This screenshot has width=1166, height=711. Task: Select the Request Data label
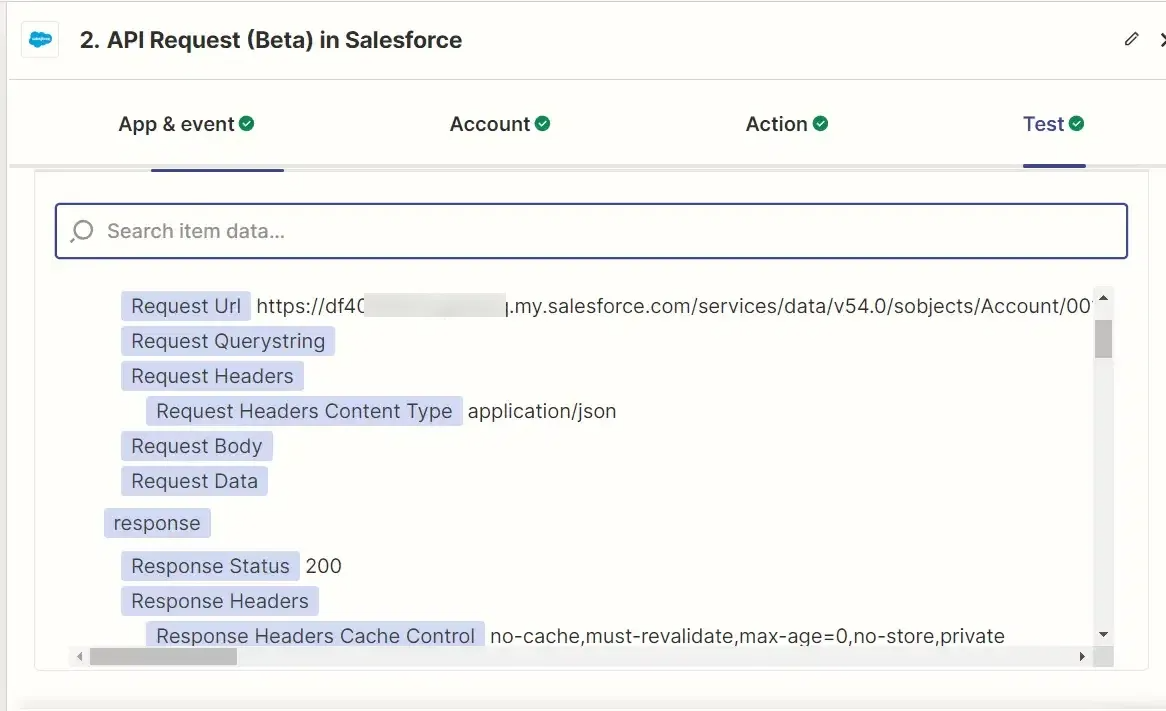tap(194, 481)
